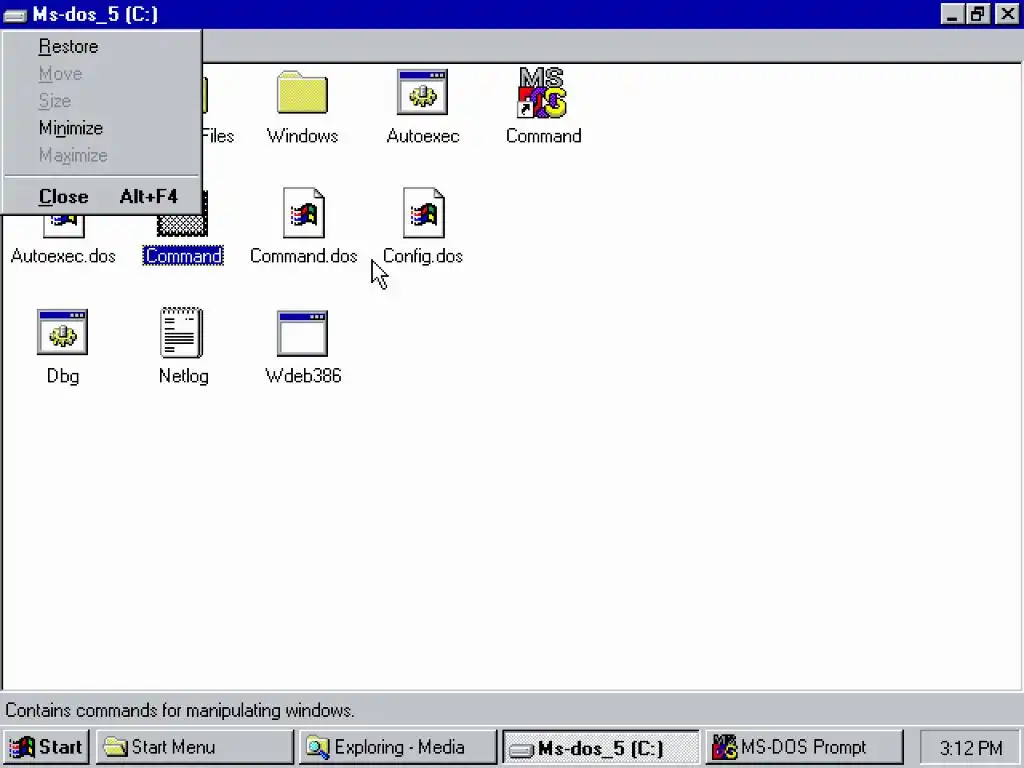Switch to Exploring - Media taskbar button
Screen dimensions: 1024x768
click(x=398, y=746)
